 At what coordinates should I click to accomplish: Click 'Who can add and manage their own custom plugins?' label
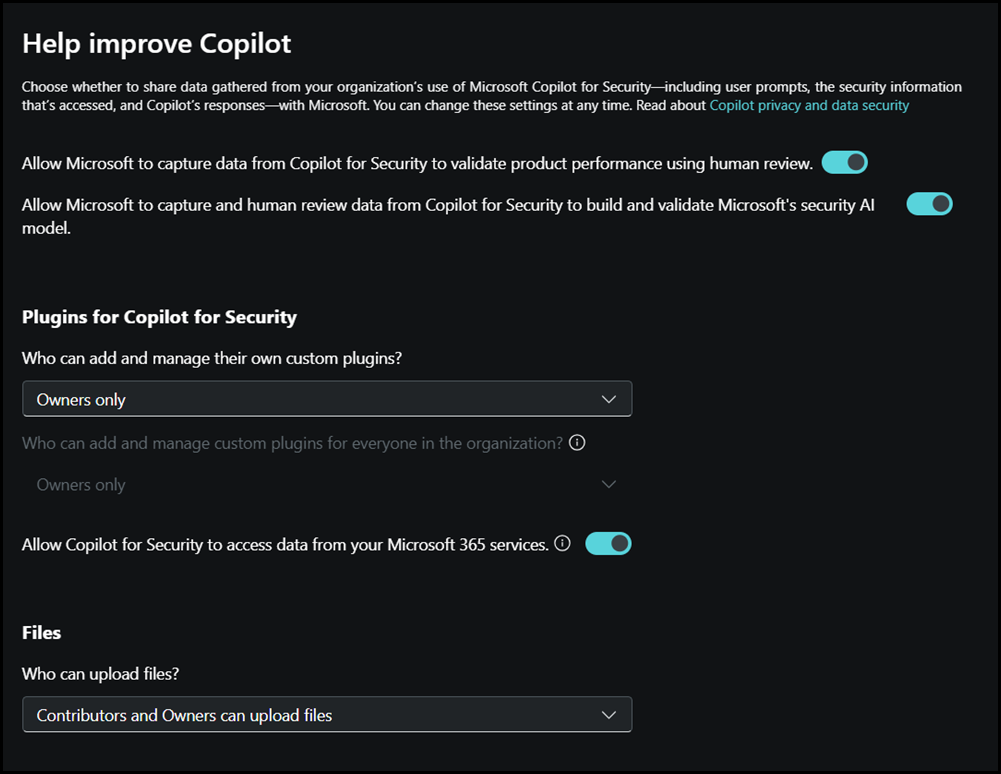pos(219,358)
